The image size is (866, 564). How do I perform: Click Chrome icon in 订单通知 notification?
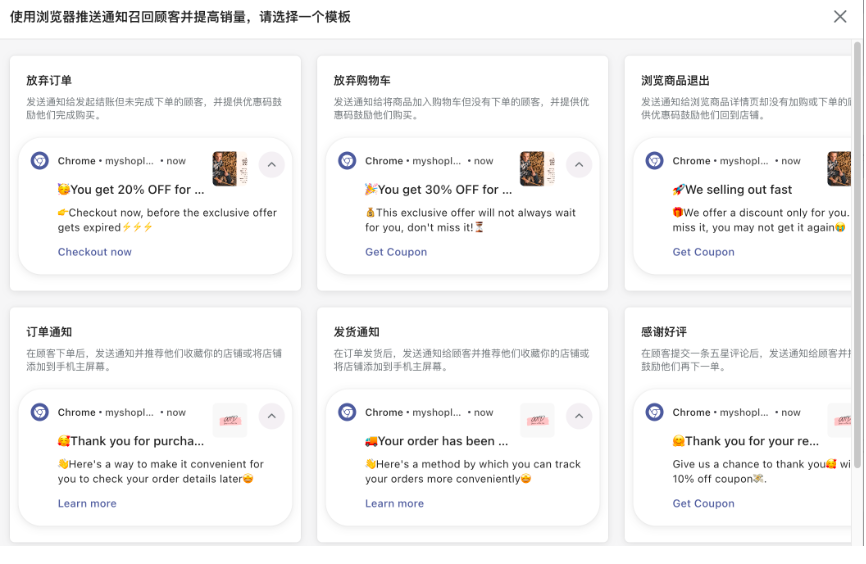click(x=40, y=412)
